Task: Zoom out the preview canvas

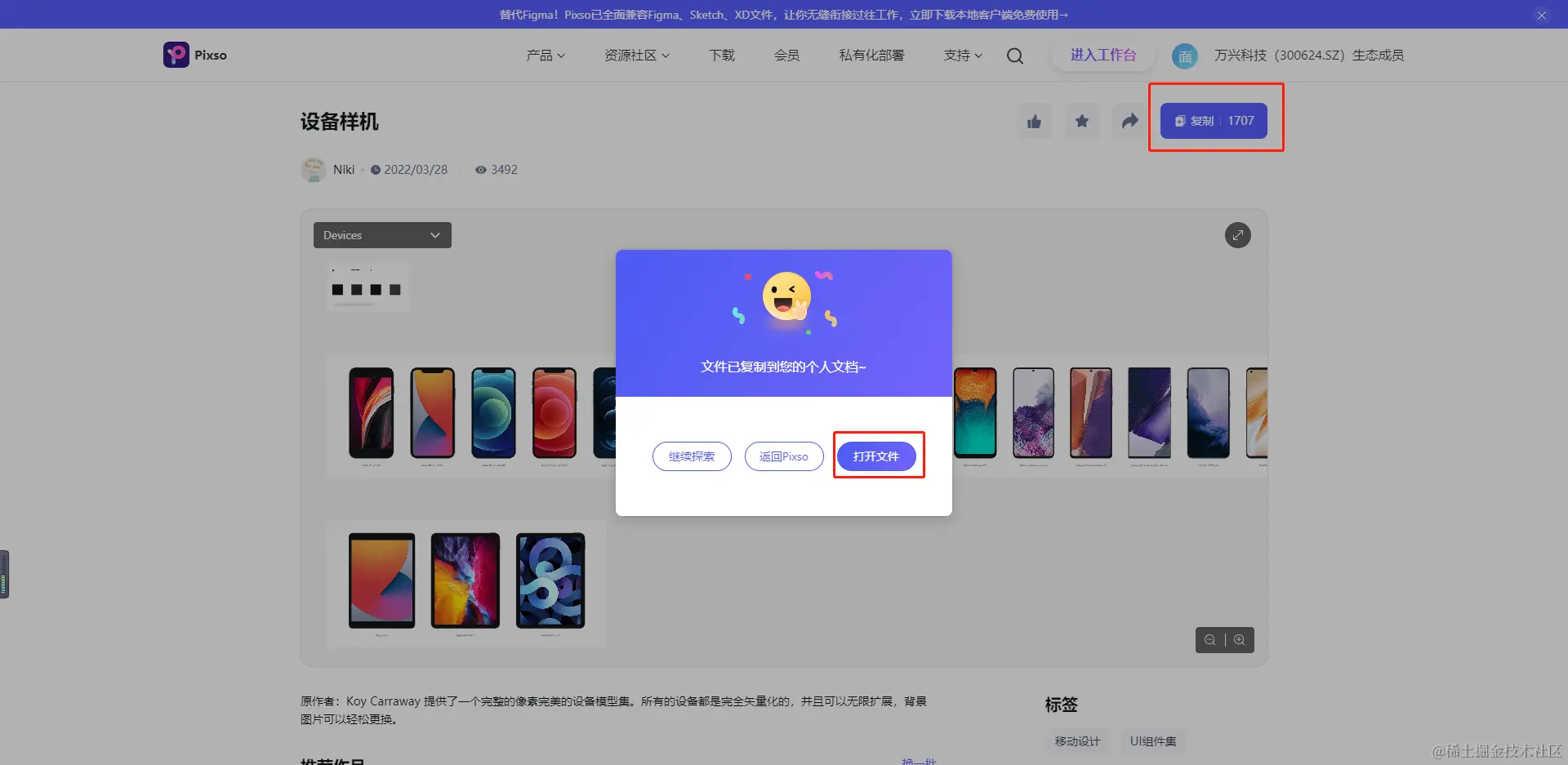Action: (x=1210, y=640)
